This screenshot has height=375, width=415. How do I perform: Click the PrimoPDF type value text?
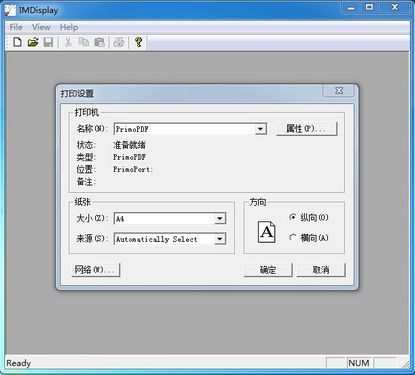pyautogui.click(x=129, y=157)
